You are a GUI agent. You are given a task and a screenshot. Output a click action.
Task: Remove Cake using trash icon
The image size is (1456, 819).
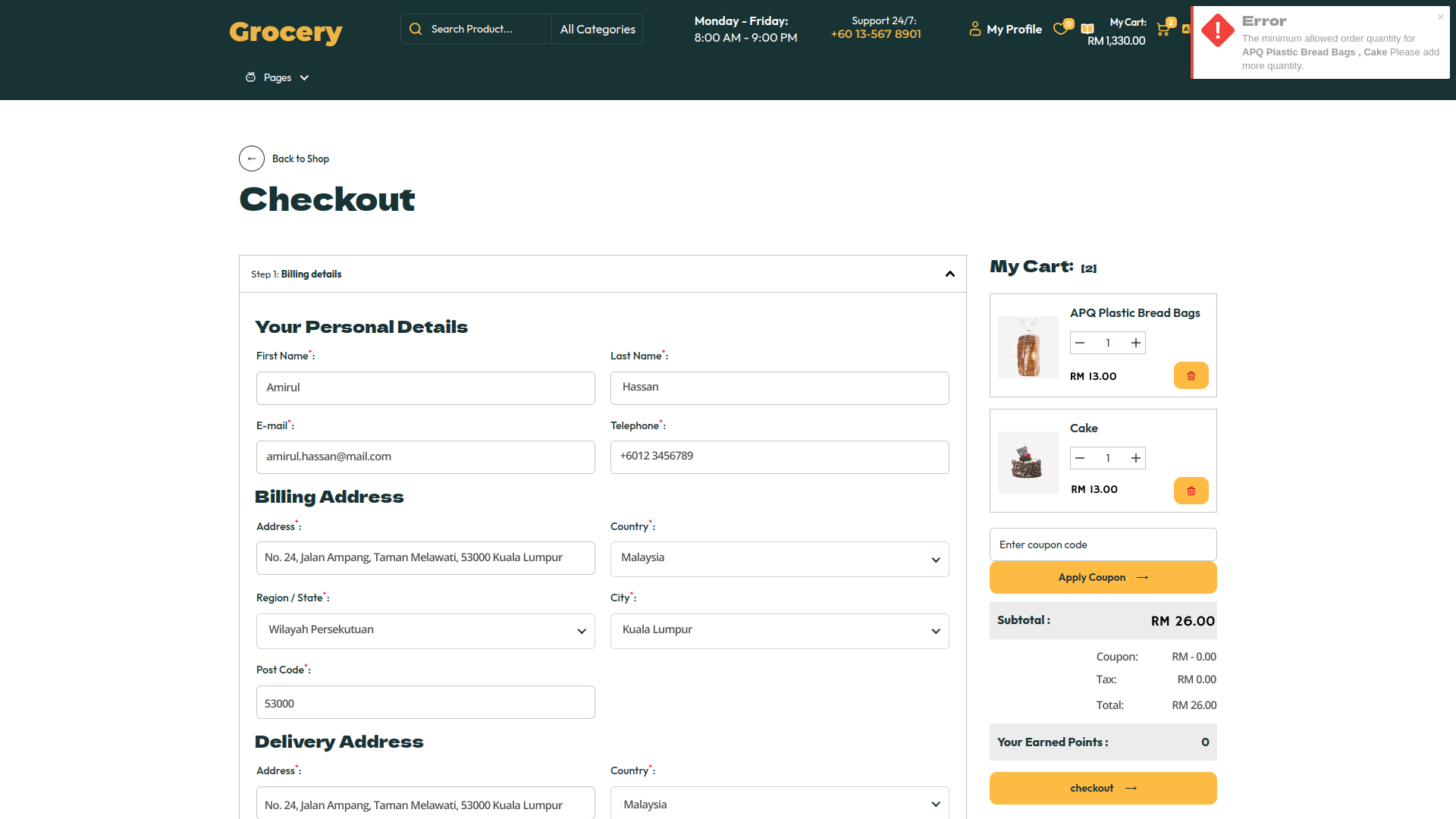point(1191,491)
